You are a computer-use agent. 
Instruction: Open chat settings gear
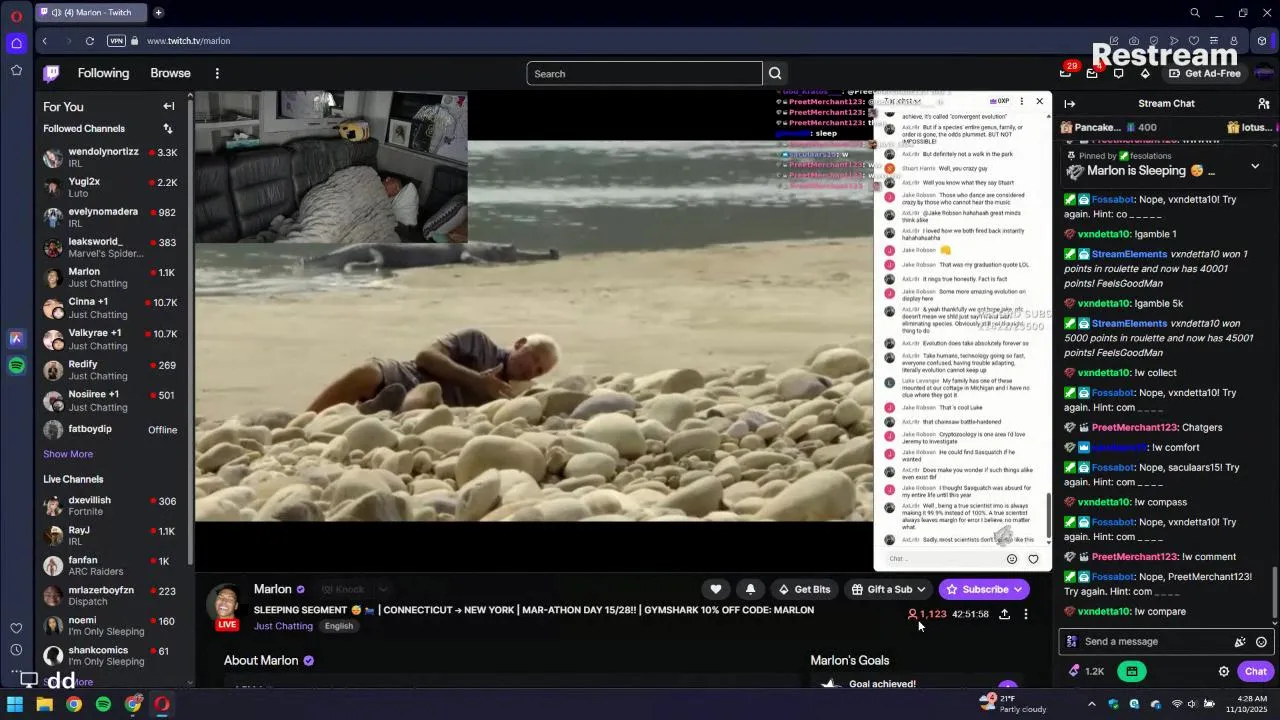(x=1223, y=671)
